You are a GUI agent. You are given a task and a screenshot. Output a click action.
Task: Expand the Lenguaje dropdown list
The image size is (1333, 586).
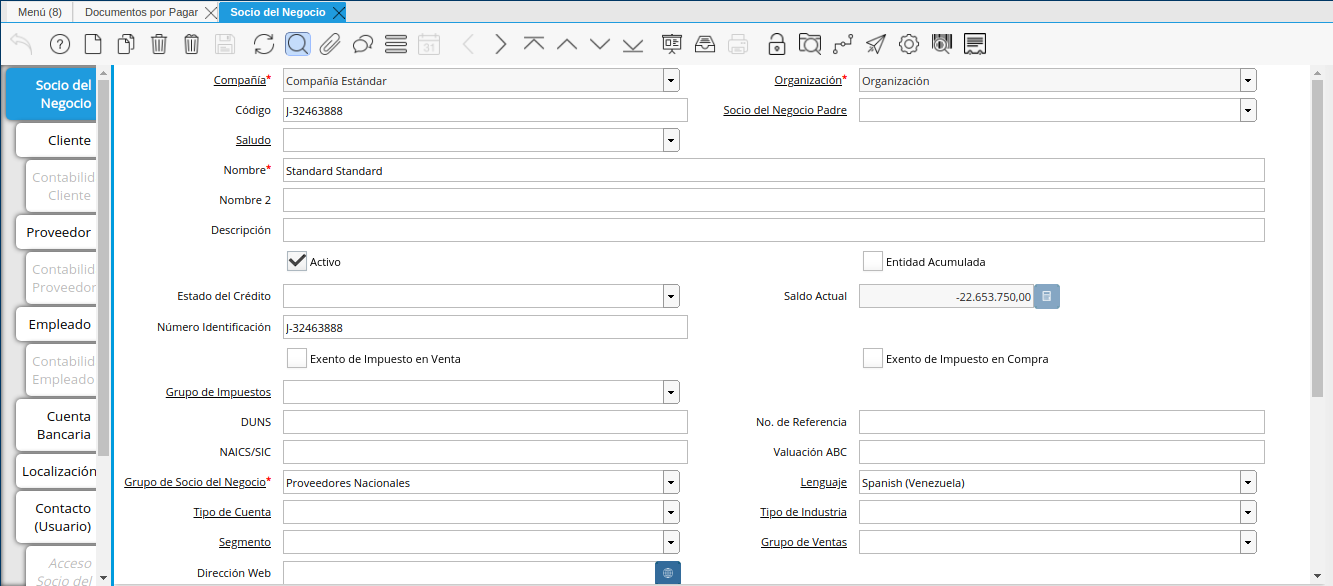click(x=1247, y=483)
